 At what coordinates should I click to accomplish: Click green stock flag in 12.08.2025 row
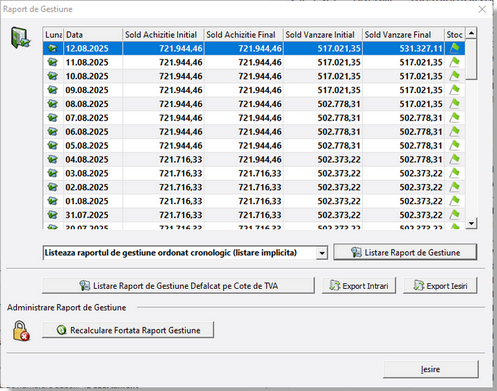coord(455,48)
